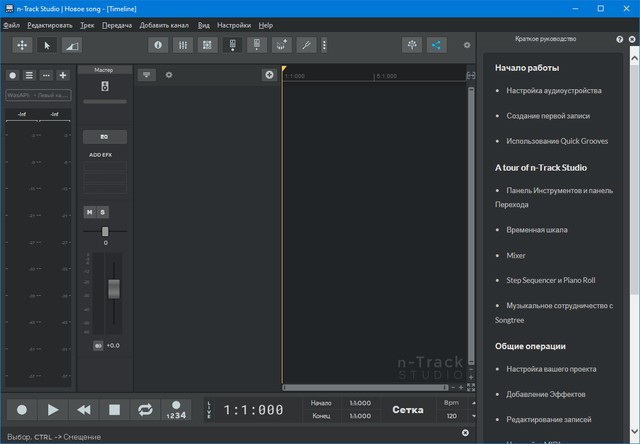This screenshot has width=640, height=444.
Task: Select the move/pan crosshair tool
Action: 22,45
